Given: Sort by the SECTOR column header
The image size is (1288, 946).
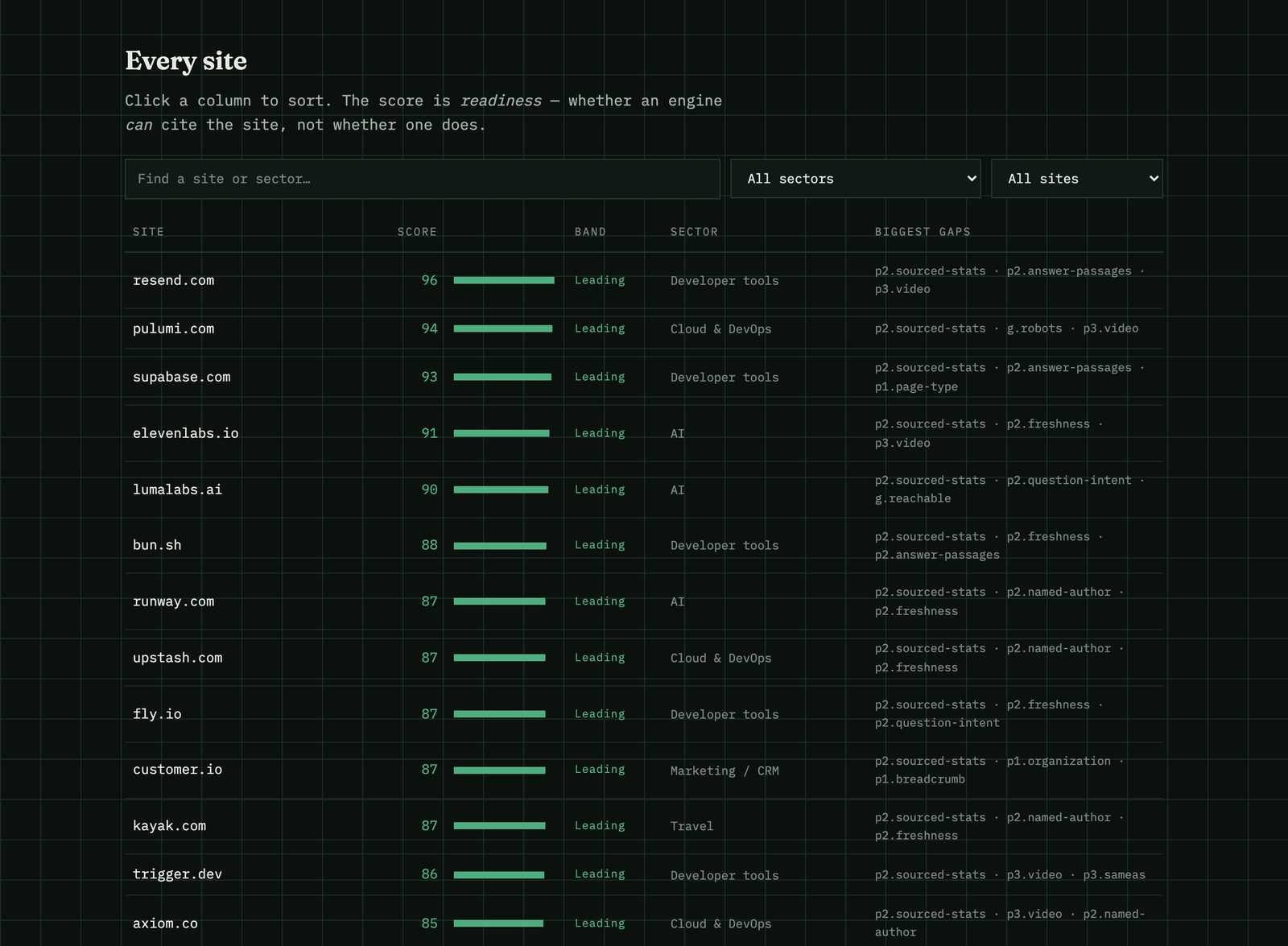Looking at the screenshot, I should [694, 232].
